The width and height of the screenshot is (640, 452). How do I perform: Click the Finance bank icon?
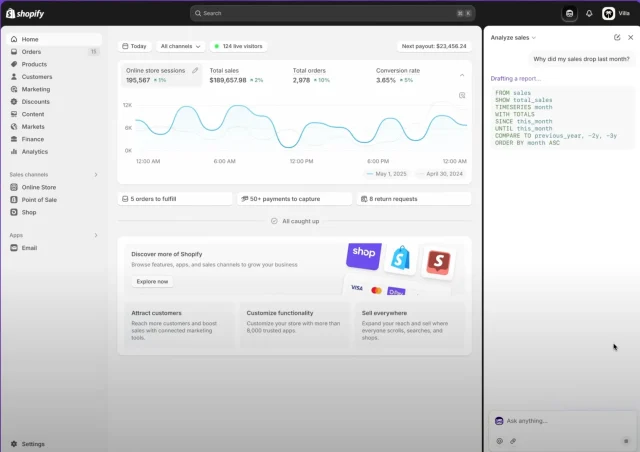click(x=14, y=139)
